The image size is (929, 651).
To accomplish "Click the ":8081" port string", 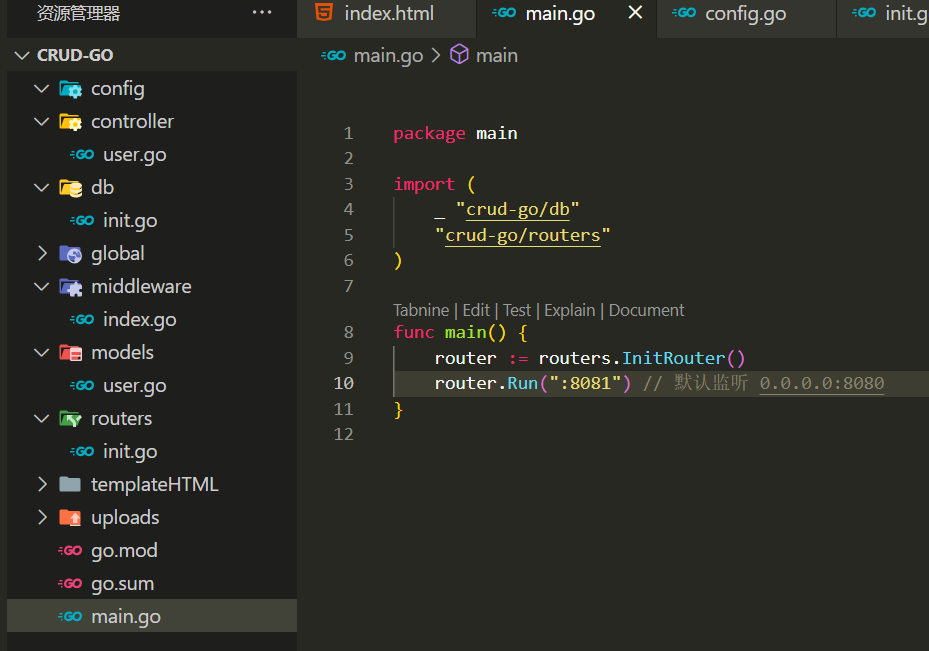I will 585,383.
